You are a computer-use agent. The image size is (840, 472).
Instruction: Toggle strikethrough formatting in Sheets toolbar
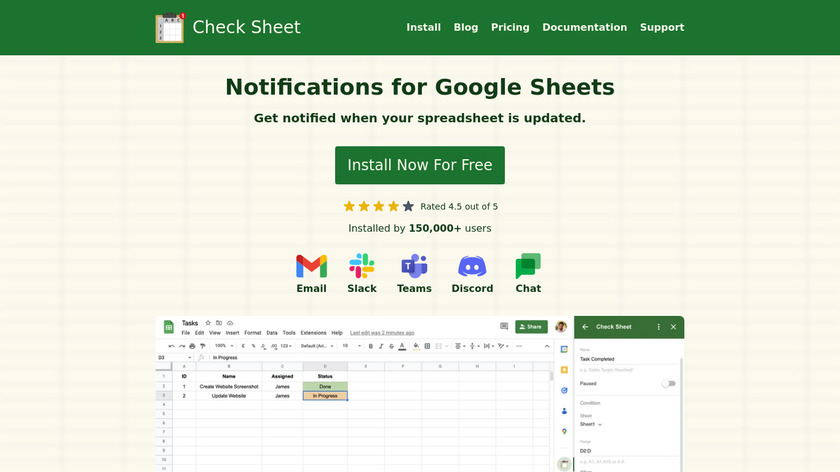click(392, 346)
